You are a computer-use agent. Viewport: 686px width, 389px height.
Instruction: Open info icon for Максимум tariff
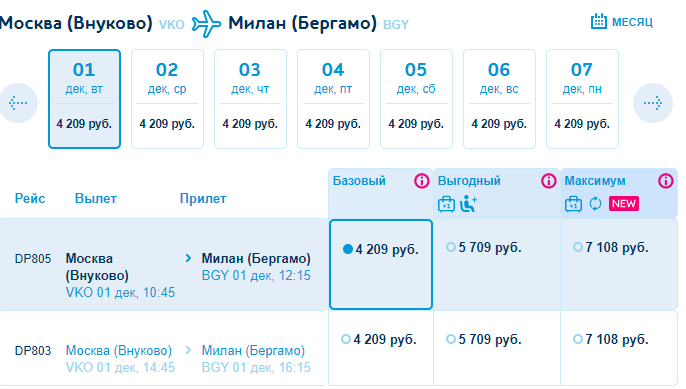pos(666,180)
